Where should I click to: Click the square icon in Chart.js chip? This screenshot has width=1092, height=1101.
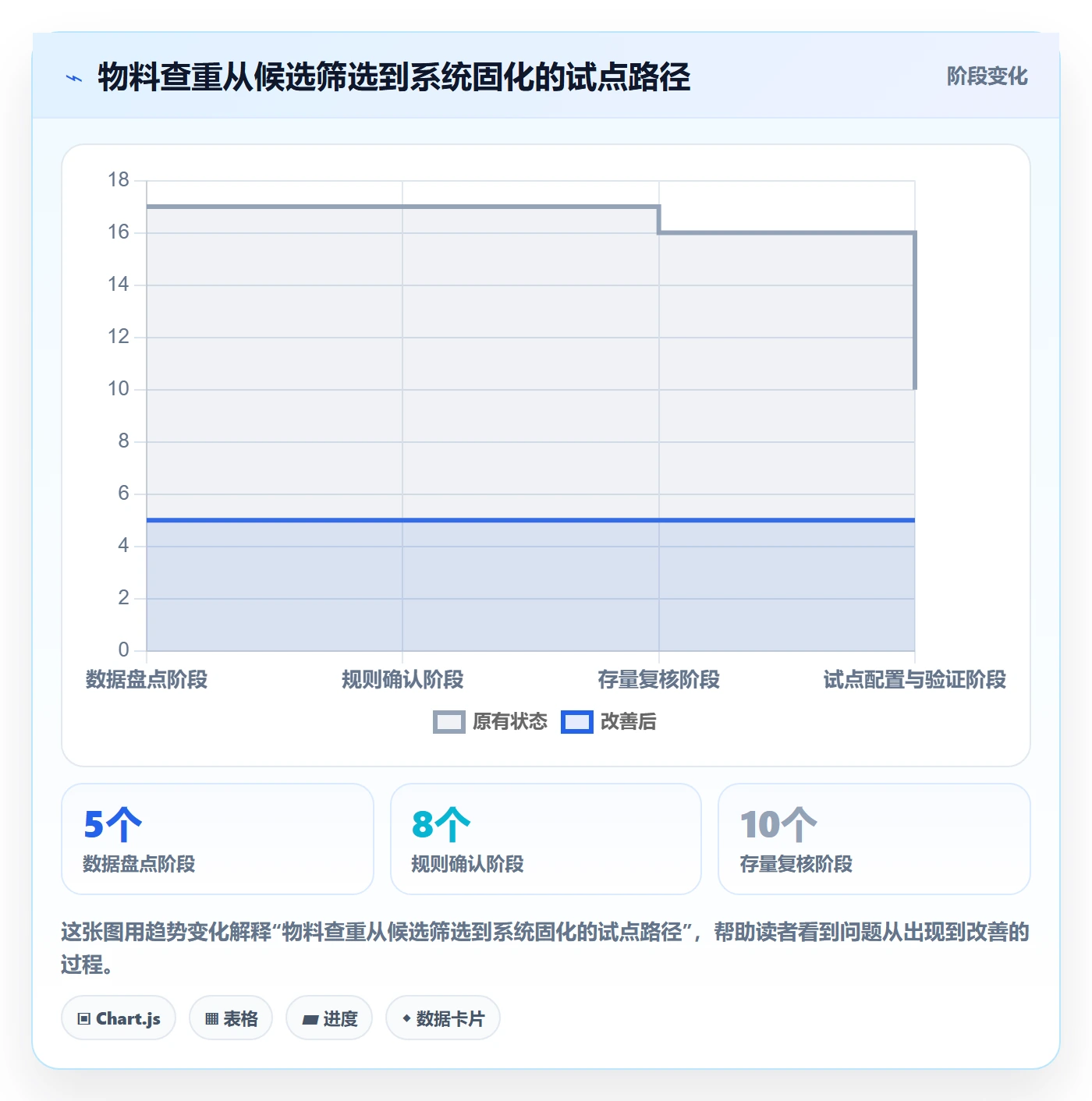(x=84, y=1018)
